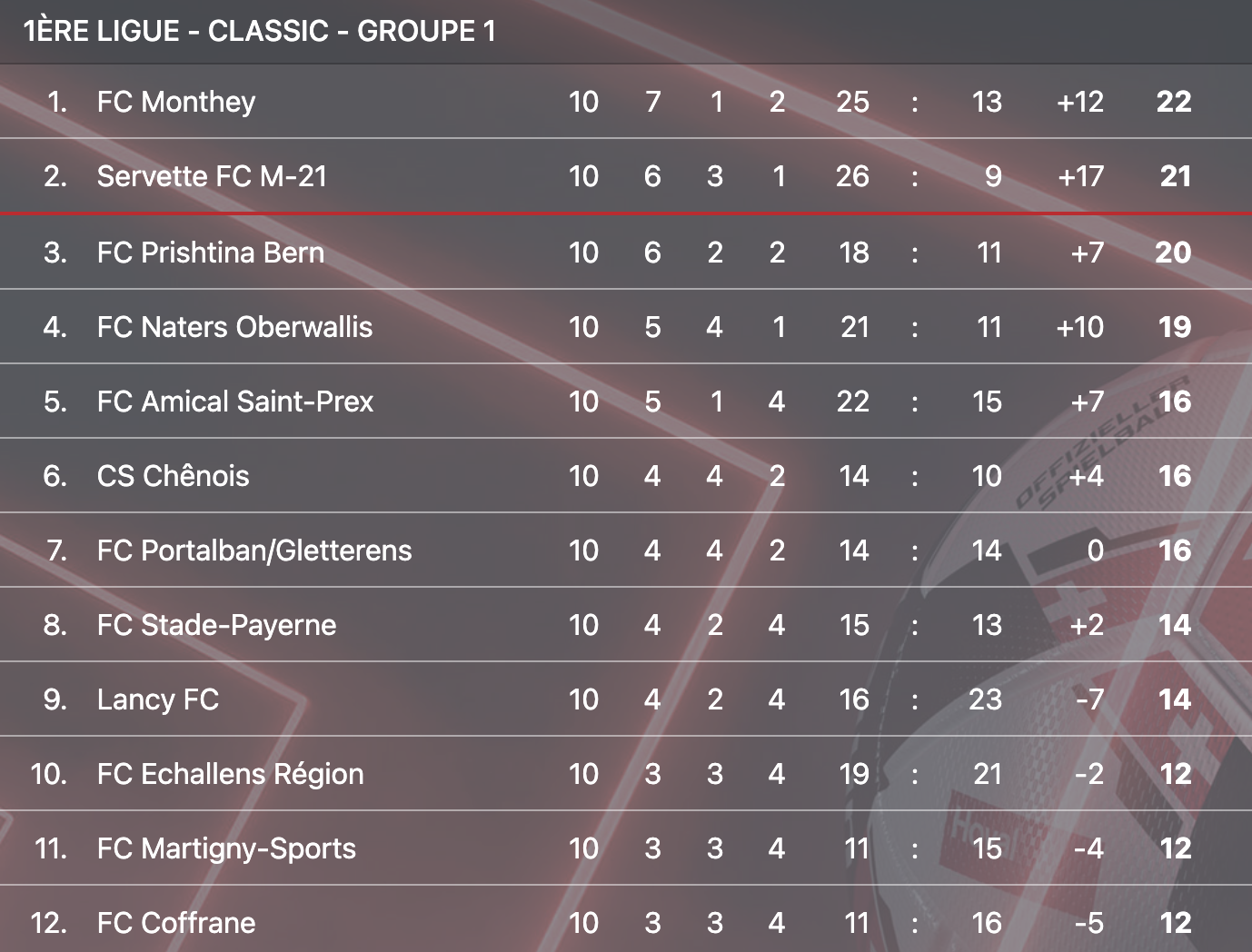The image size is (1252, 952).
Task: Select the CS Chênois team name
Action: [173, 476]
